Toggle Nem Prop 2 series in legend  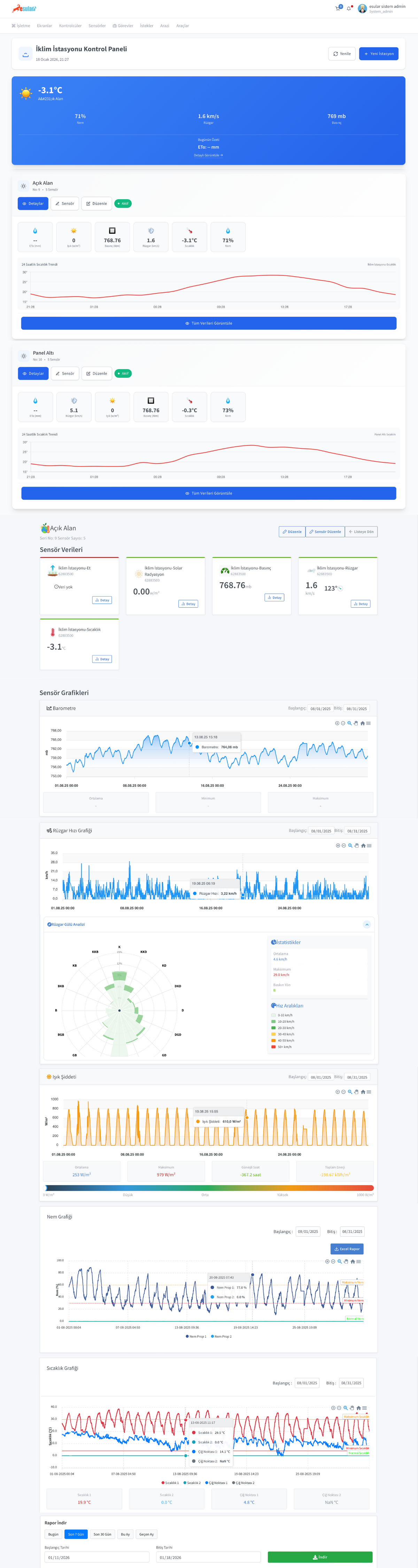click(x=221, y=1336)
